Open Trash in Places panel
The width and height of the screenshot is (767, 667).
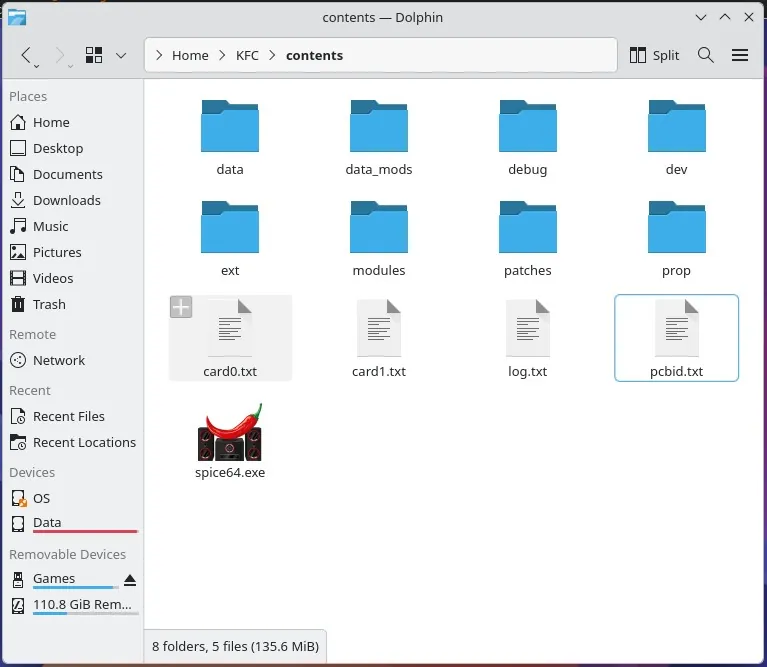(x=49, y=304)
